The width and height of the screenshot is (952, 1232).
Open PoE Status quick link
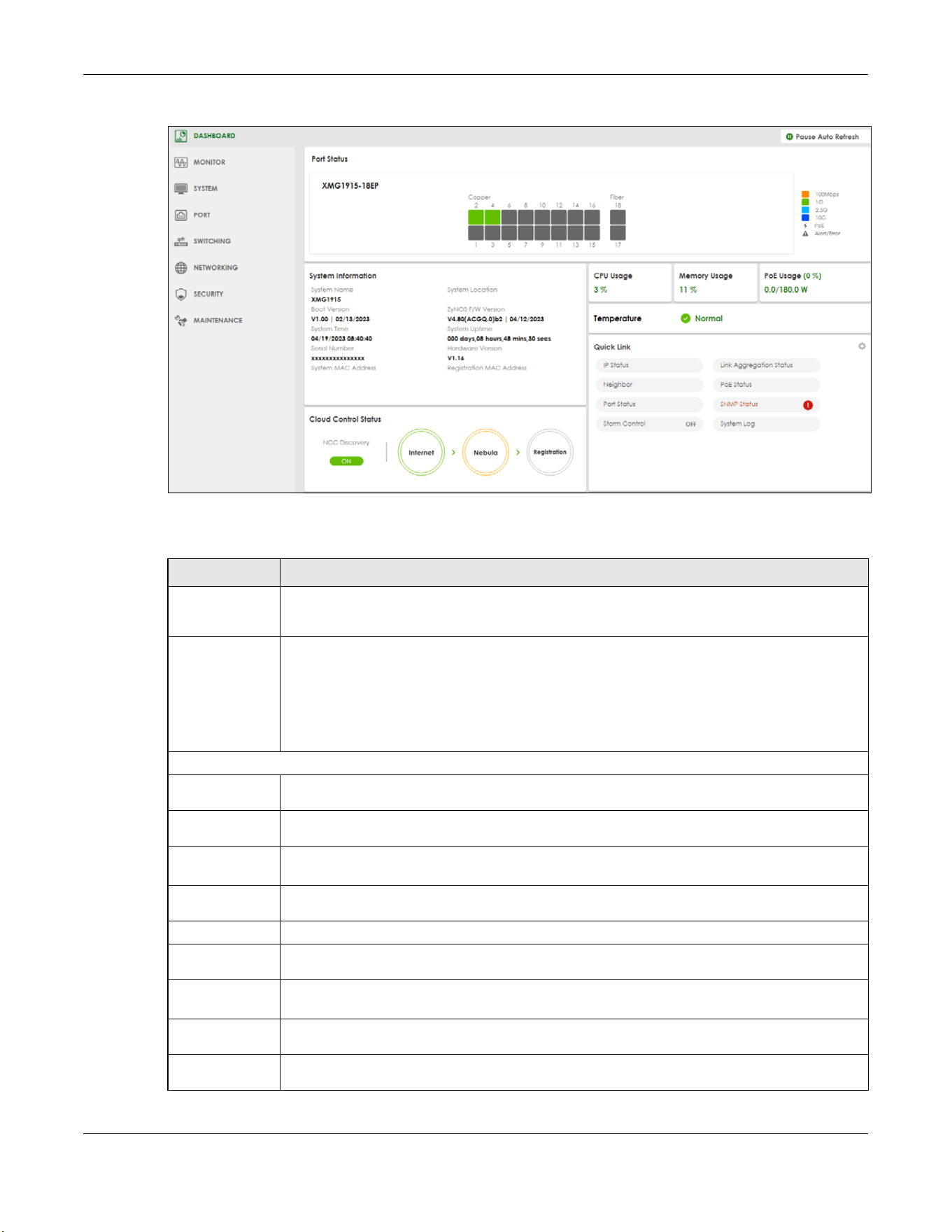pos(767,385)
